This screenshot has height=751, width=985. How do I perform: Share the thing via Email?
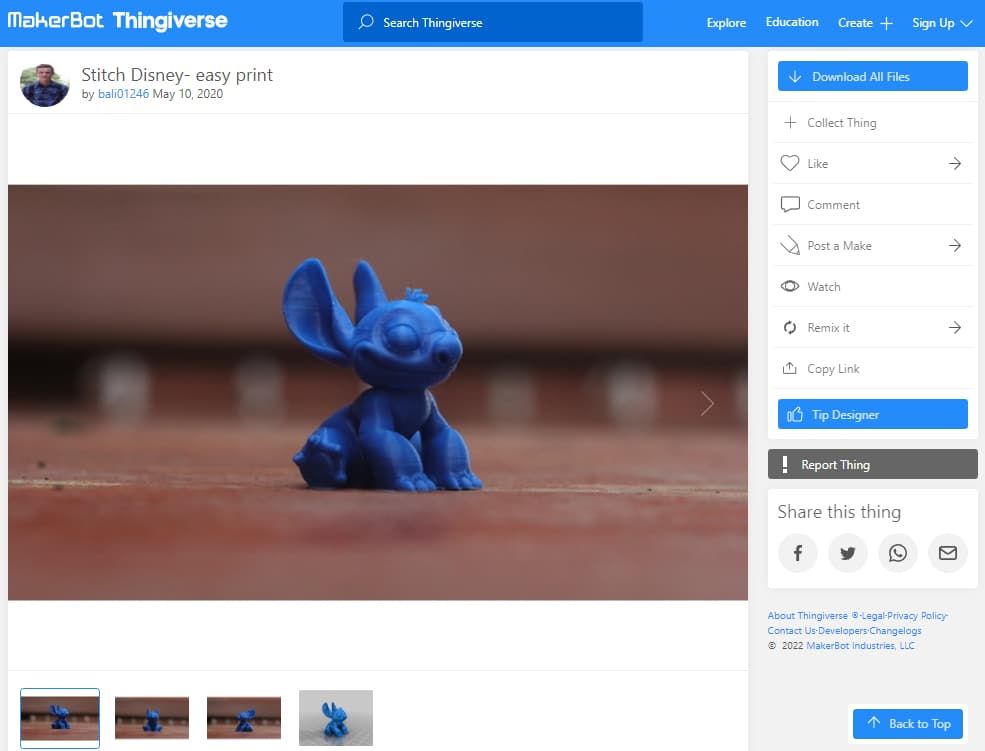947,553
